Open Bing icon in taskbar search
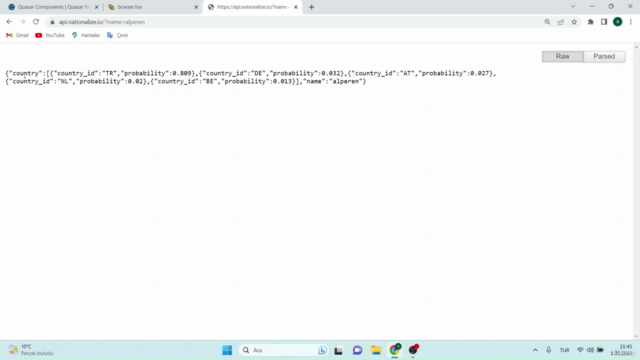This screenshot has height=360, width=640. [322, 350]
